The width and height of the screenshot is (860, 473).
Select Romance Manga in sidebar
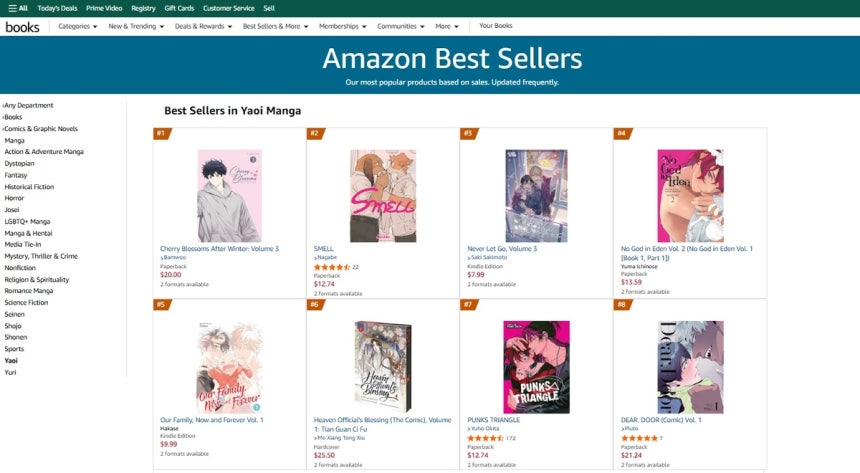click(28, 290)
